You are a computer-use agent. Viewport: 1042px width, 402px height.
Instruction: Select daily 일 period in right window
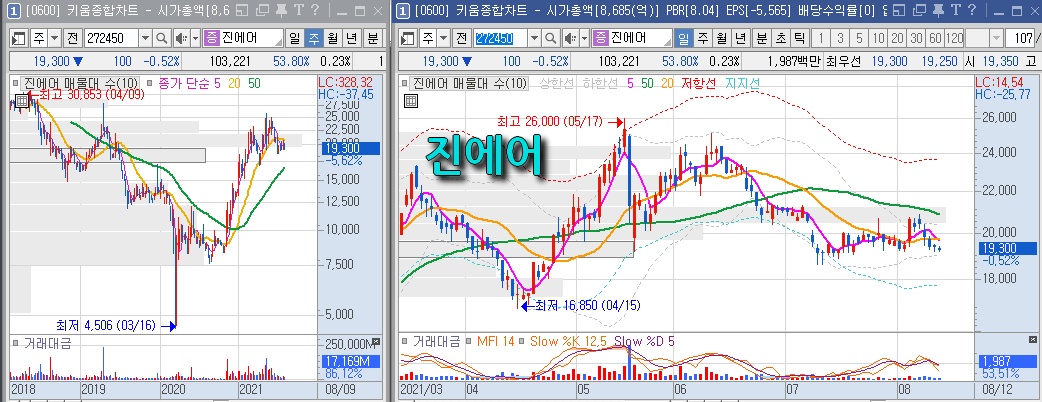[684, 38]
